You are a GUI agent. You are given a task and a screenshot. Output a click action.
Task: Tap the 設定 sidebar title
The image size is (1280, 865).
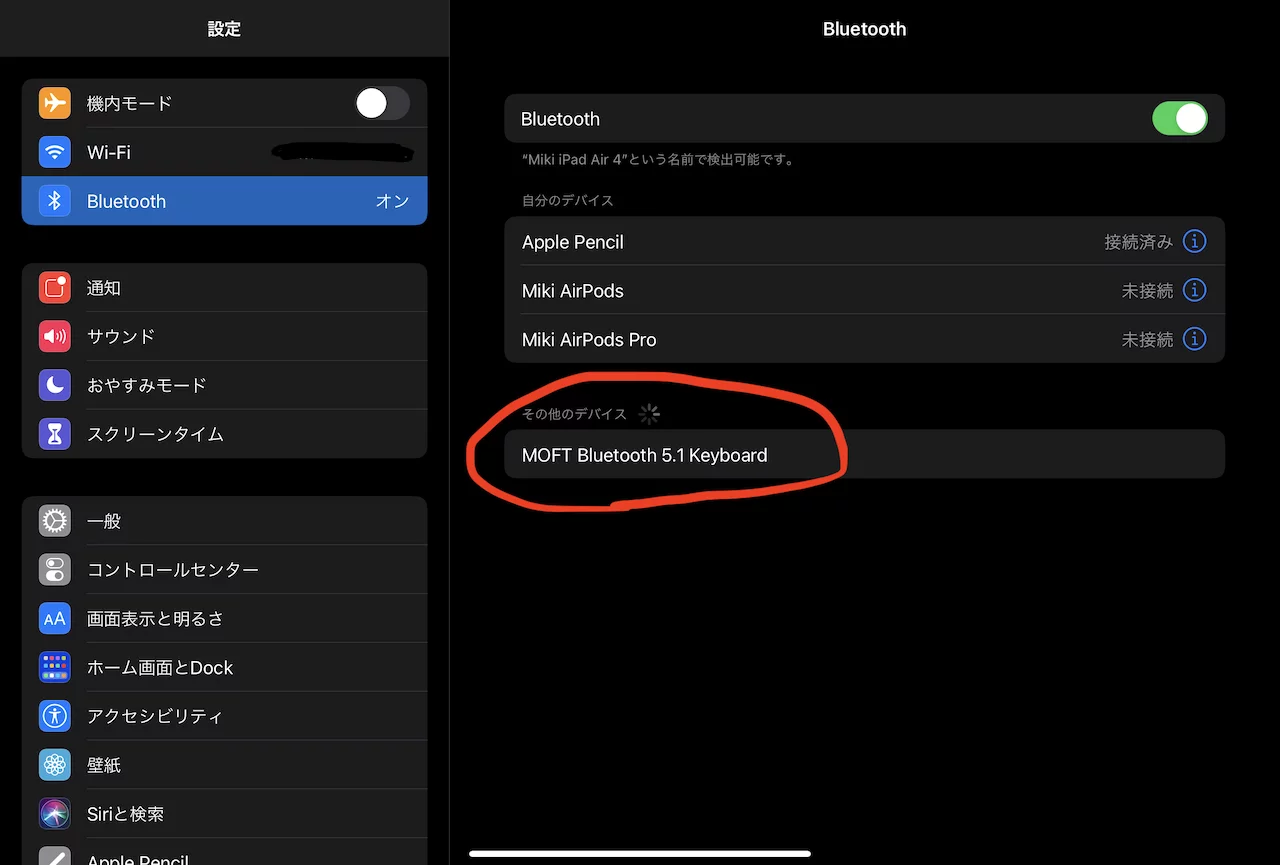[x=224, y=29]
